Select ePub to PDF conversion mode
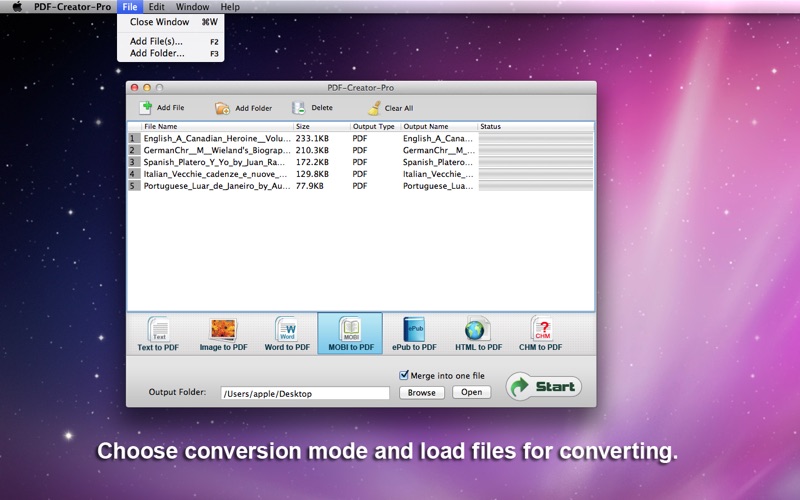The image size is (800, 500). [x=414, y=334]
